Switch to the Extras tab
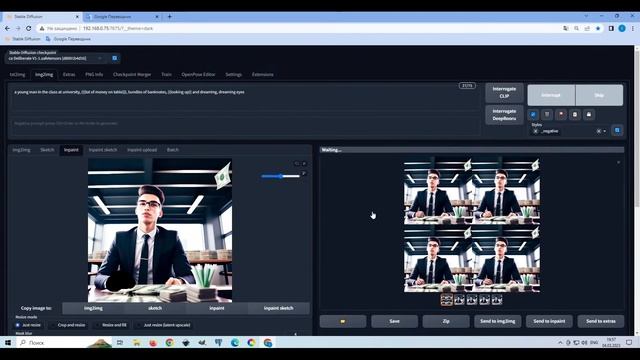 coord(69,75)
